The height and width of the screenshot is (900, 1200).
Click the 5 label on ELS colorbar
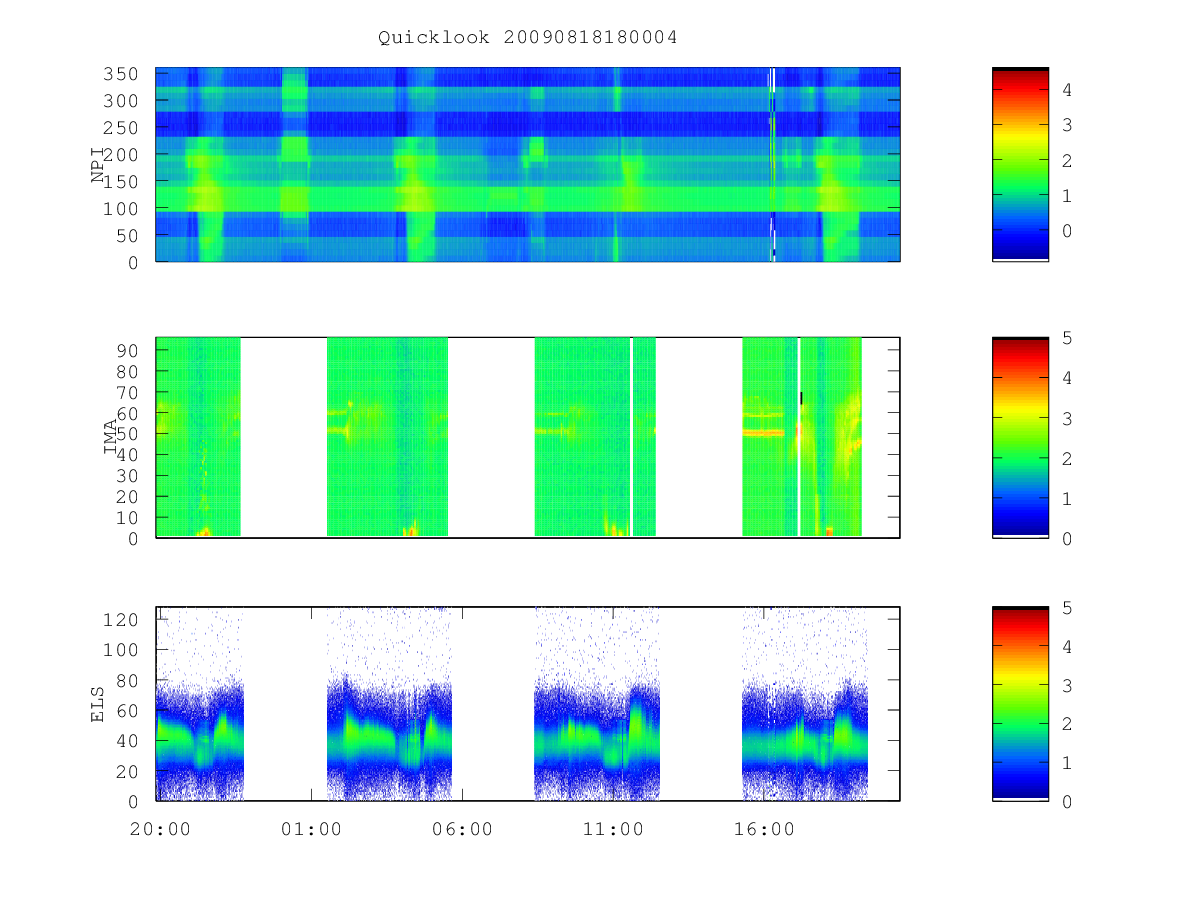point(1068,608)
